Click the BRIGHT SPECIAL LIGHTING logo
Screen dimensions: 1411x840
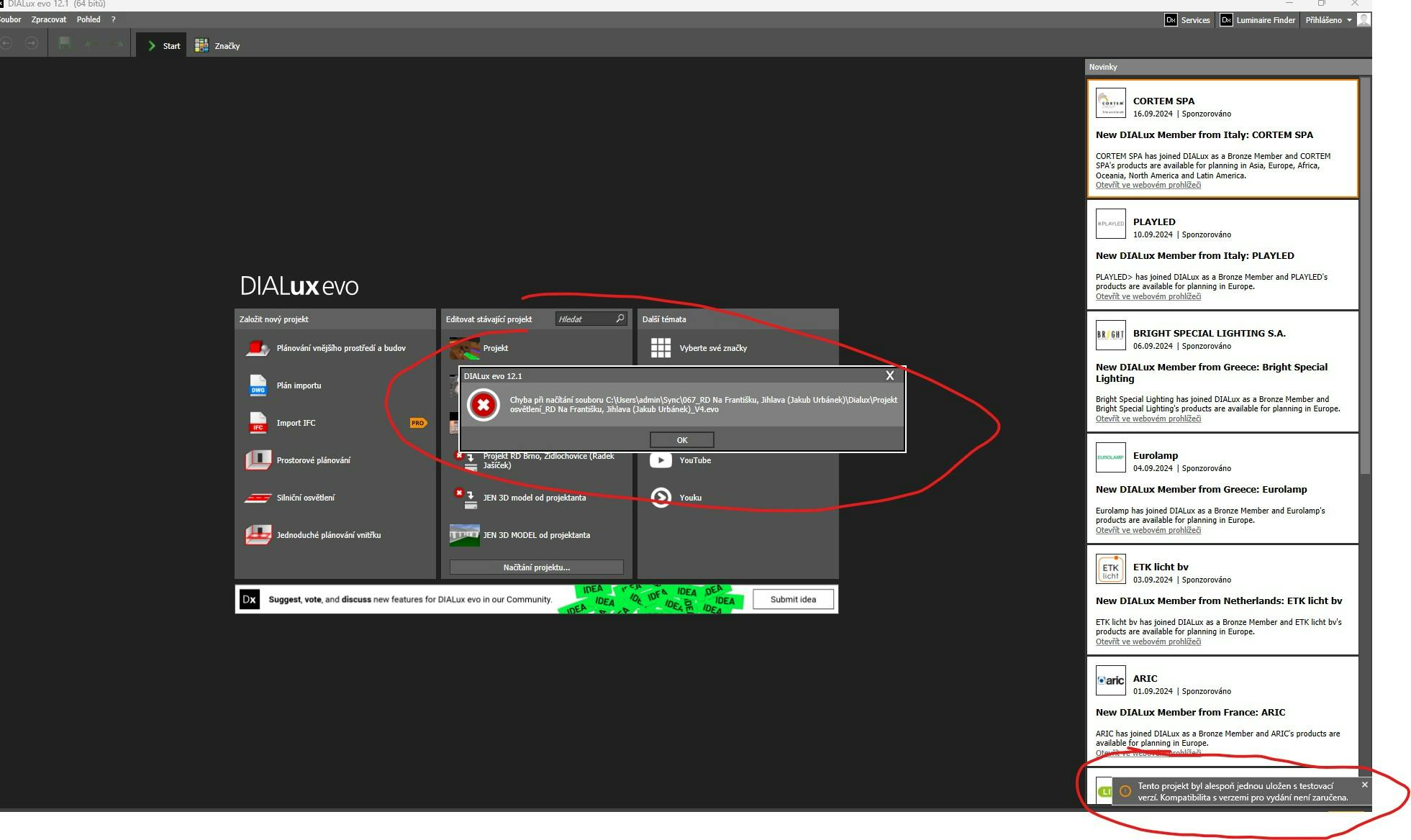[1110, 335]
